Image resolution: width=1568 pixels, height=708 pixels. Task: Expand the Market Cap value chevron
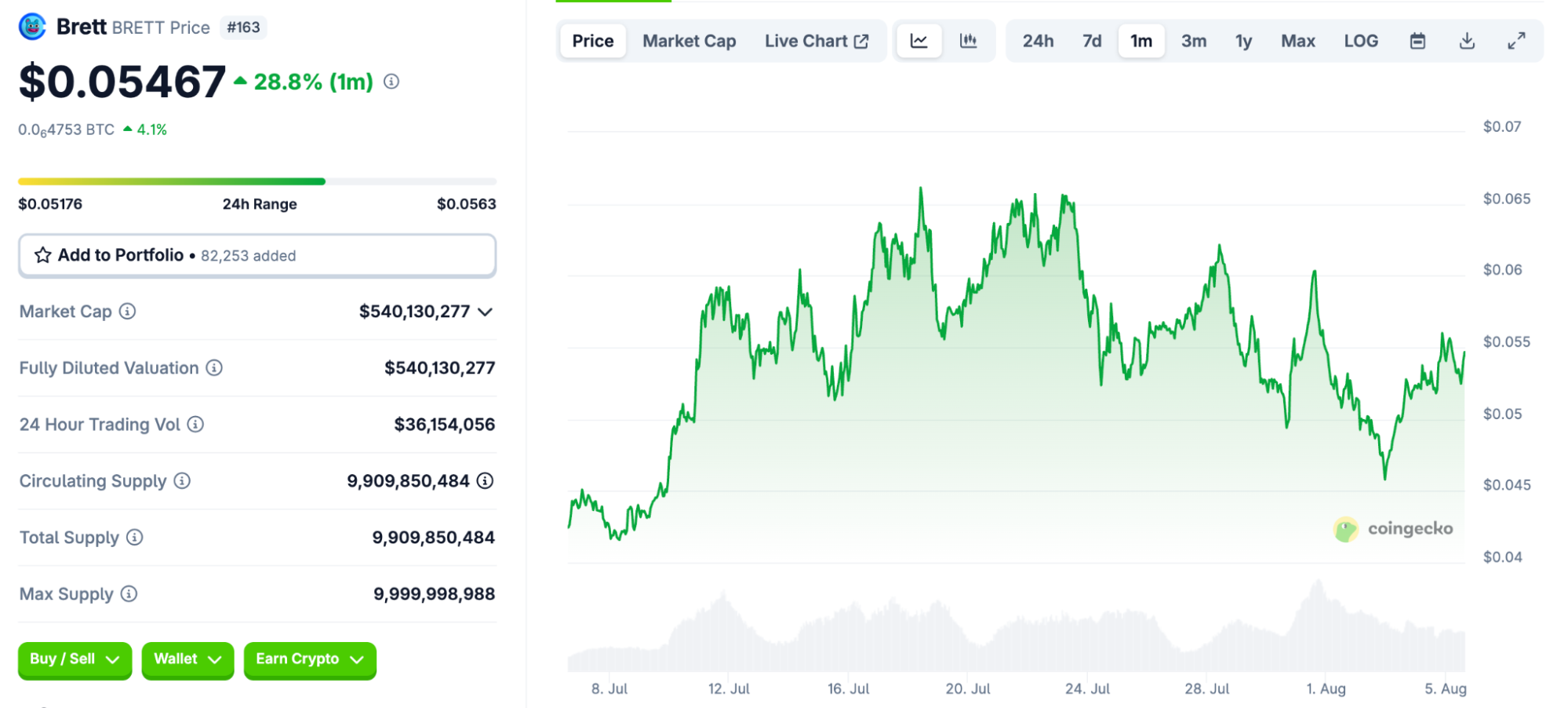(485, 312)
